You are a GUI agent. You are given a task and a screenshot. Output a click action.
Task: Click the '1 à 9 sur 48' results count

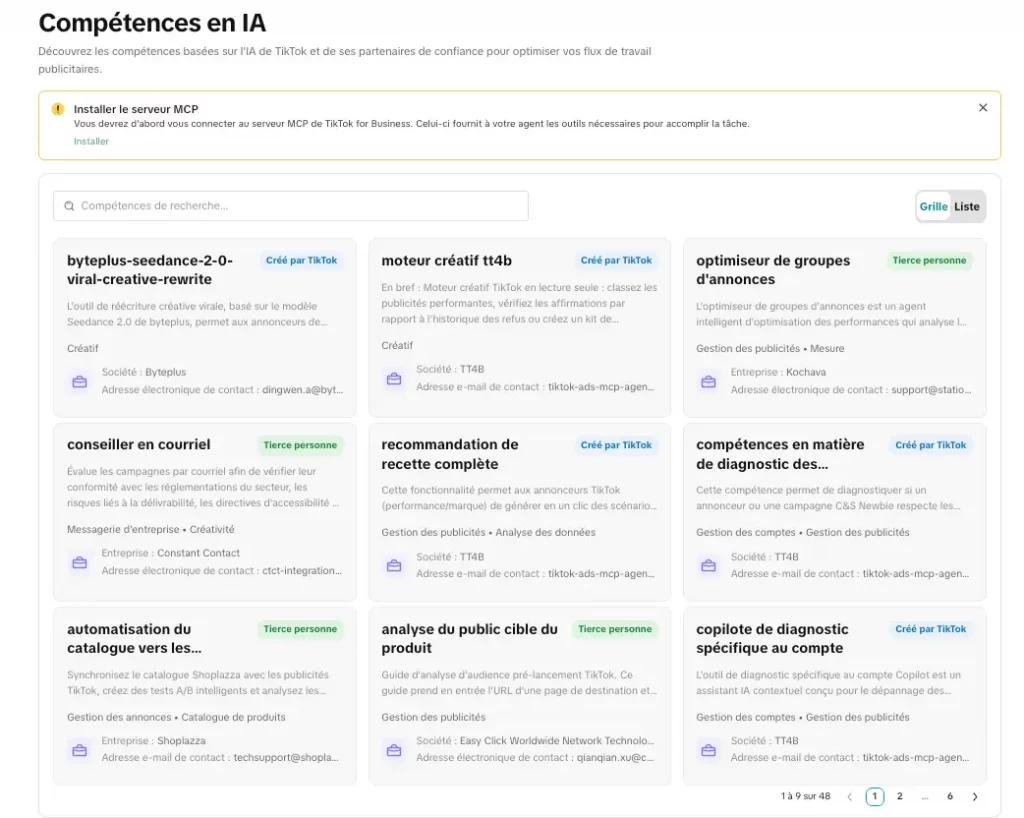805,796
